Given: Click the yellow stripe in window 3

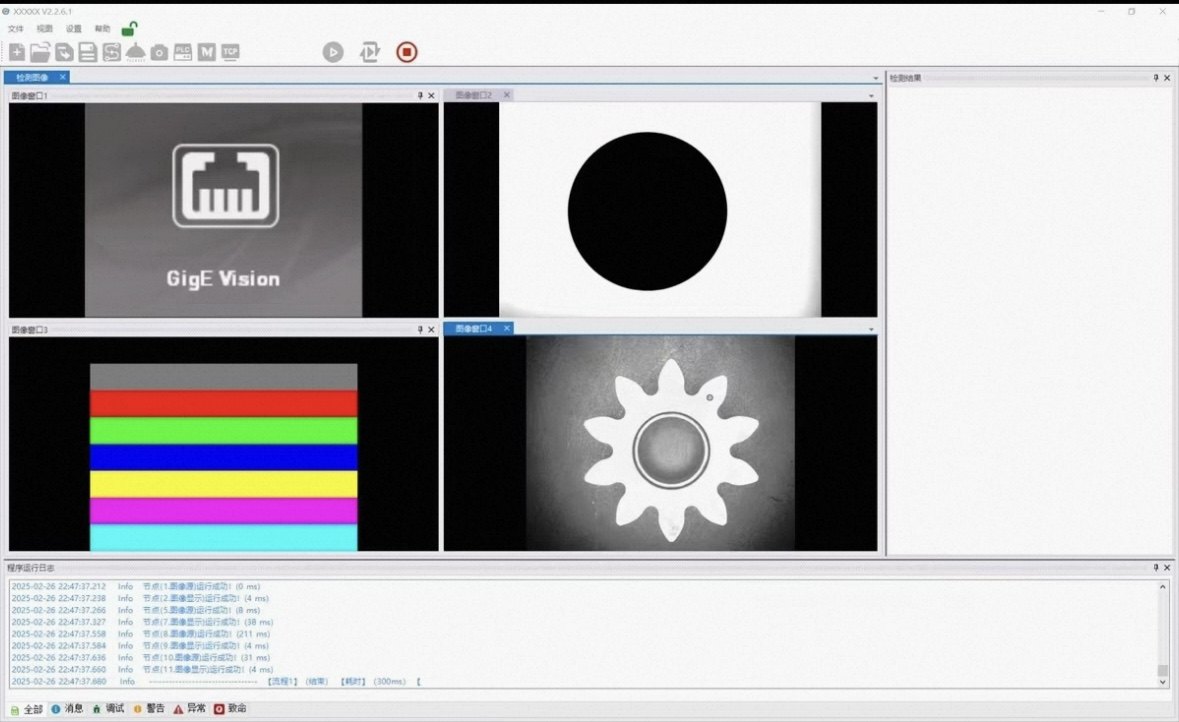Looking at the screenshot, I should click(223, 484).
